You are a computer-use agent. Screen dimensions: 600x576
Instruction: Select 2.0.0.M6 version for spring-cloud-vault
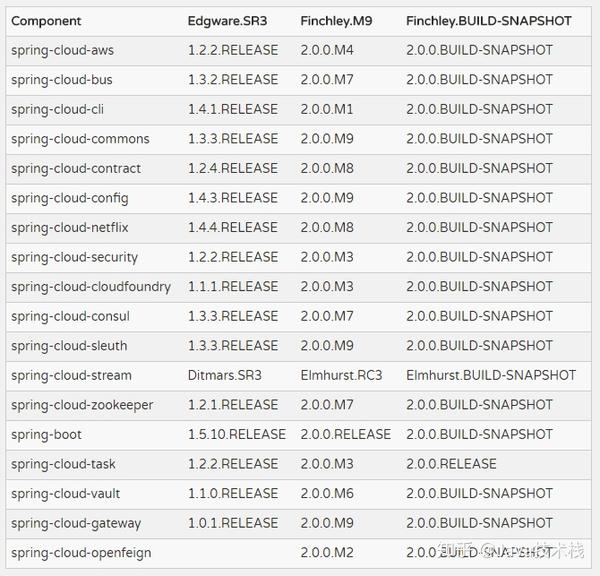327,494
